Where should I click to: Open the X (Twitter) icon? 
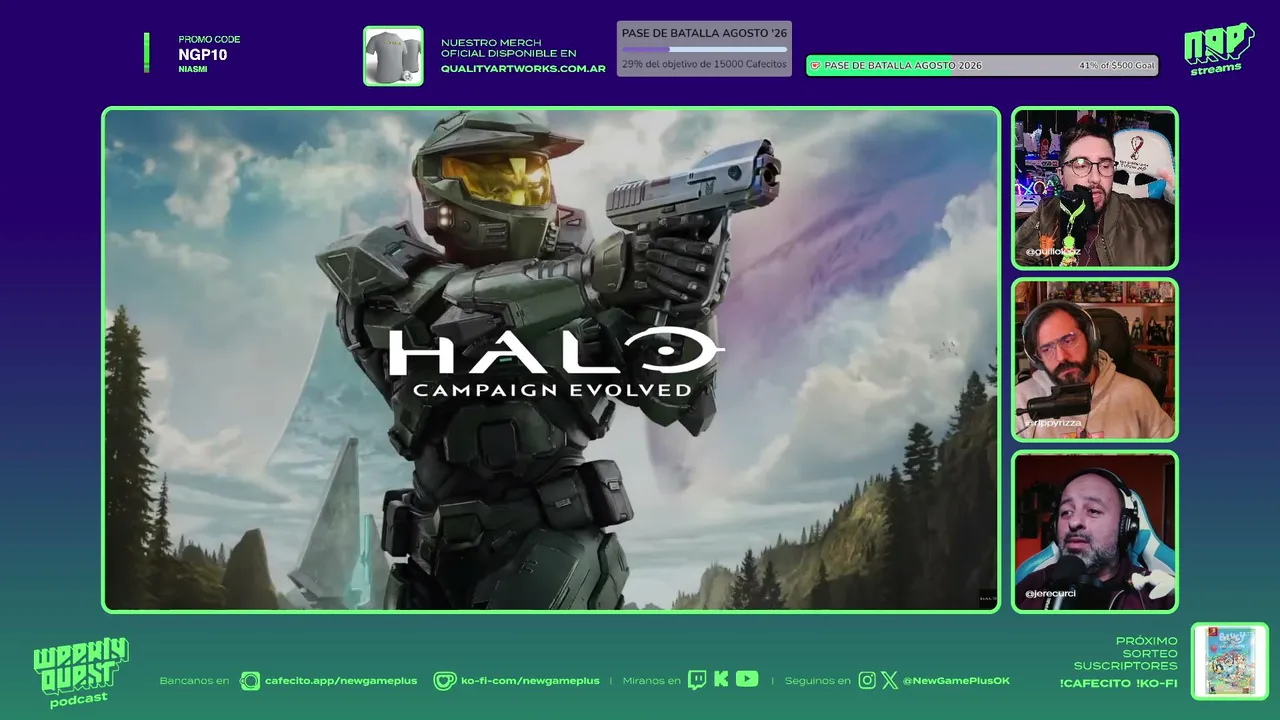pos(890,681)
